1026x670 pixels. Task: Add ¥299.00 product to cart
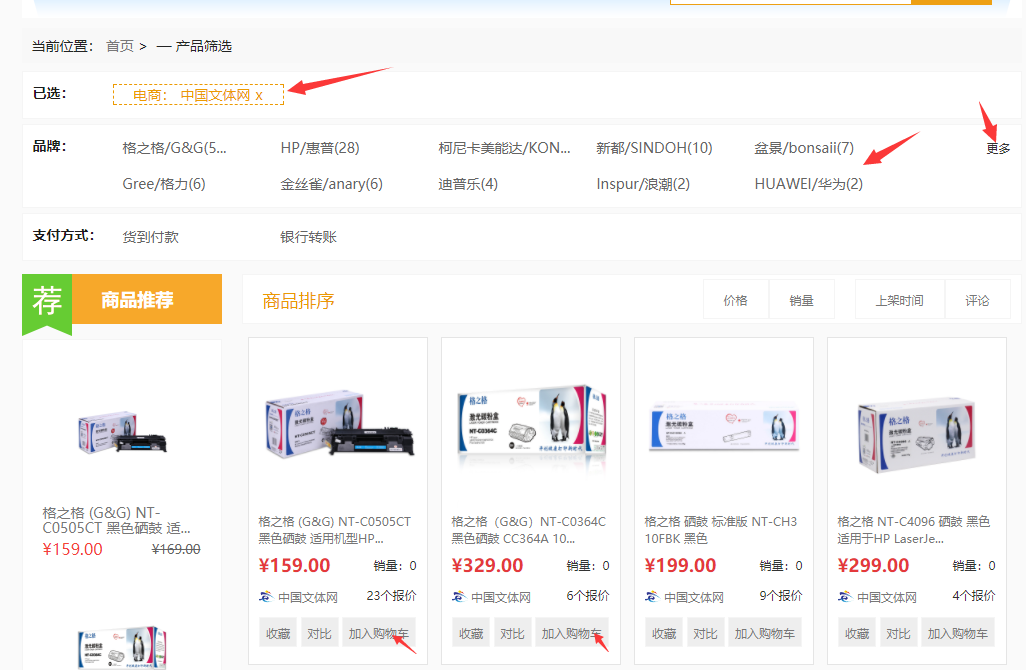pos(957,633)
